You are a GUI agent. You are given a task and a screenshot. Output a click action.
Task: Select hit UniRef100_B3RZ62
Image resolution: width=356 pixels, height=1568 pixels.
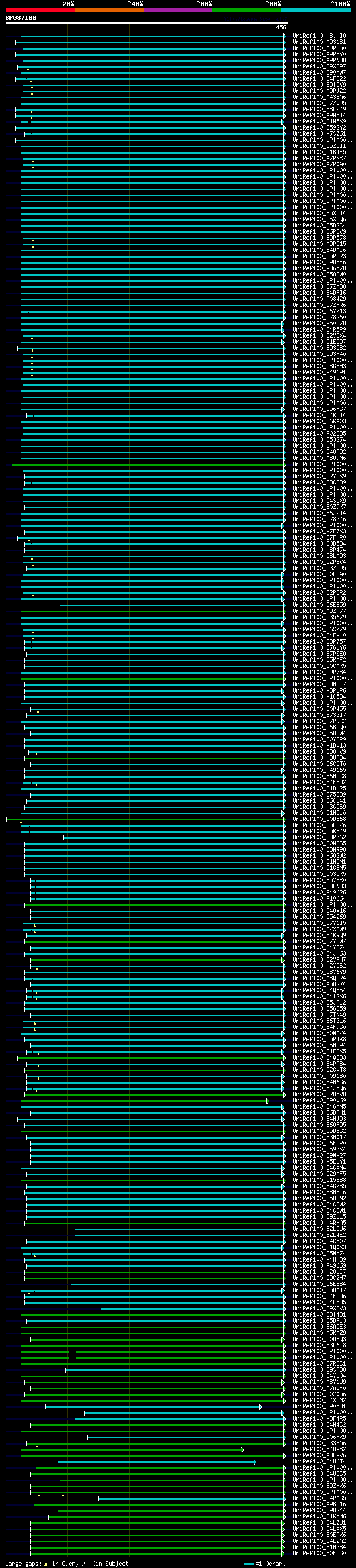coord(319,838)
